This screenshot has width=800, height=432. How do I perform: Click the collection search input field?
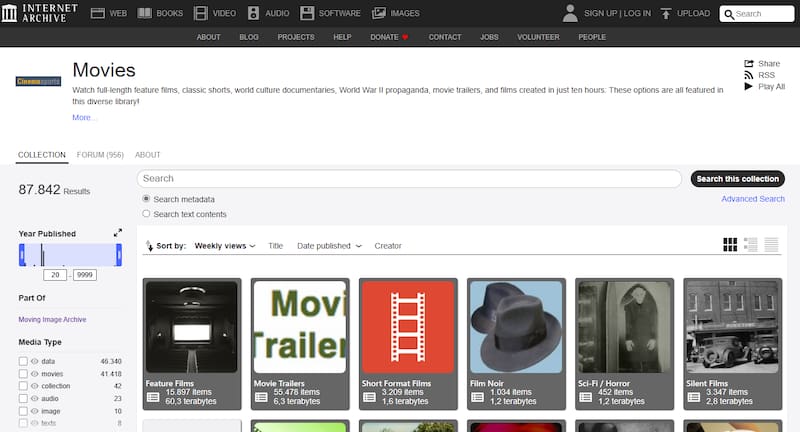[x=409, y=179]
